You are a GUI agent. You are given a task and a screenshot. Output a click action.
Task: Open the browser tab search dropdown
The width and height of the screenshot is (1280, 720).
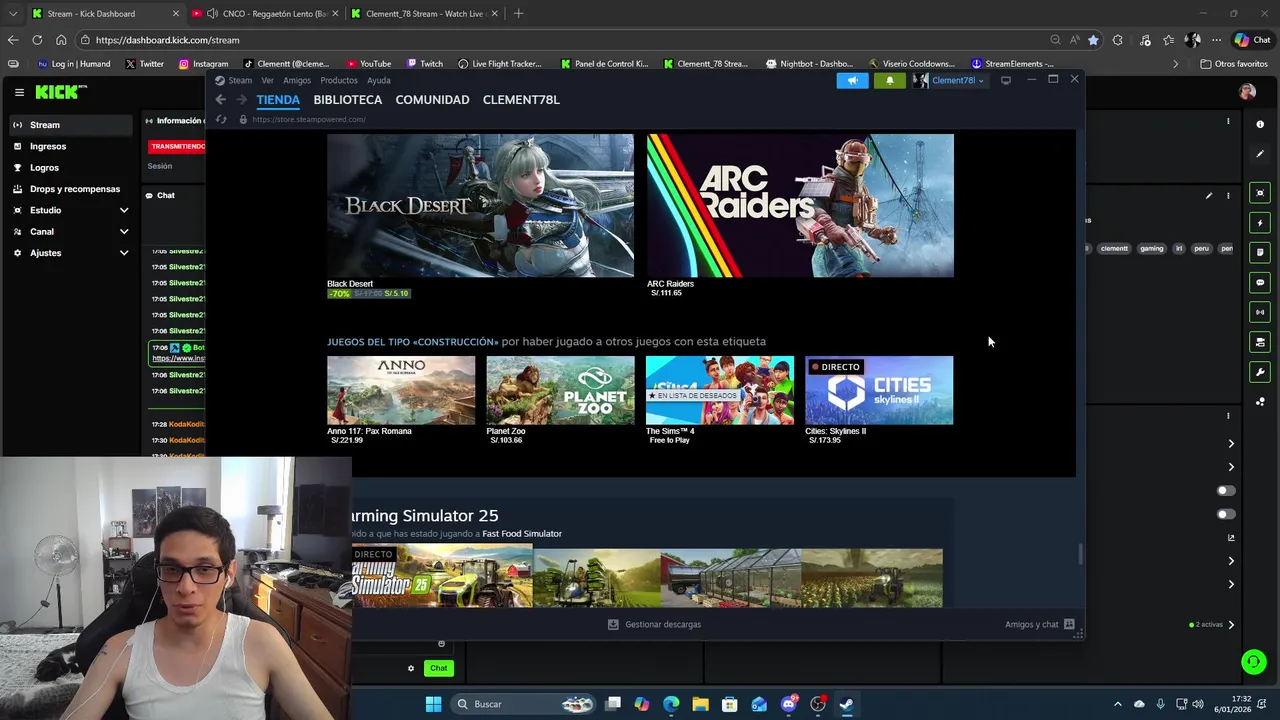(13, 14)
